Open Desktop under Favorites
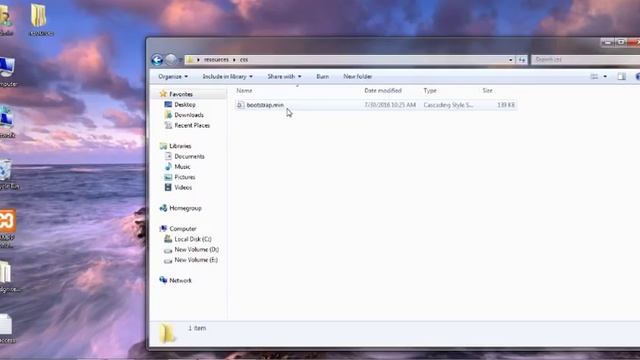The width and height of the screenshot is (640, 360). pos(185,104)
